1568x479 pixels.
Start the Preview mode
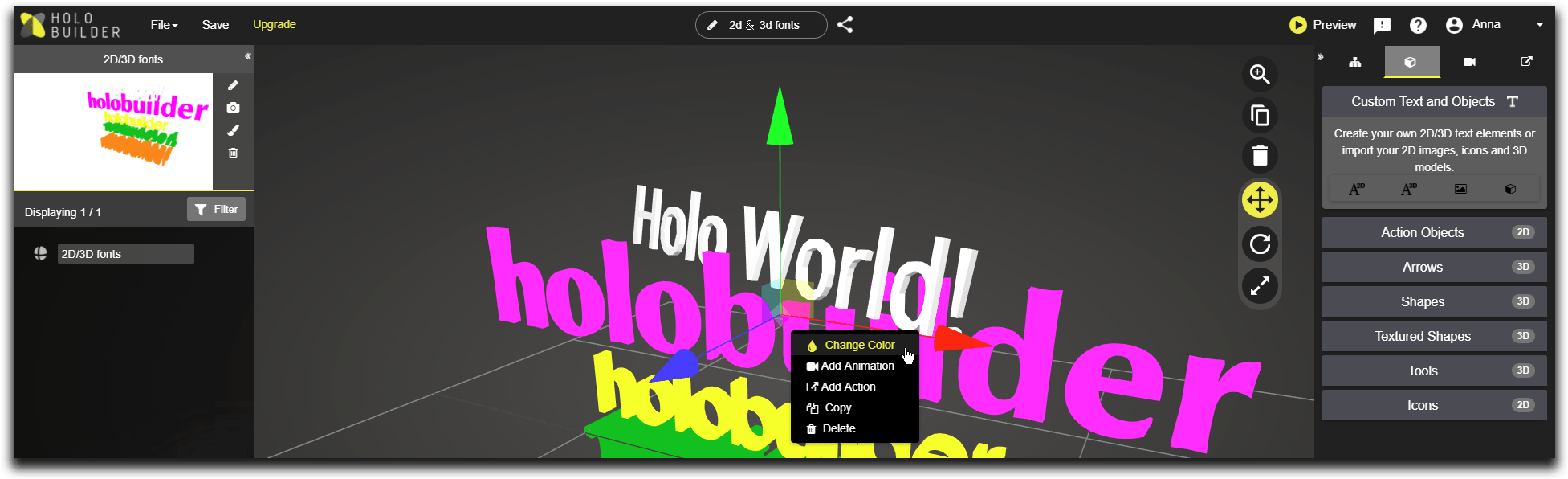(x=1322, y=25)
